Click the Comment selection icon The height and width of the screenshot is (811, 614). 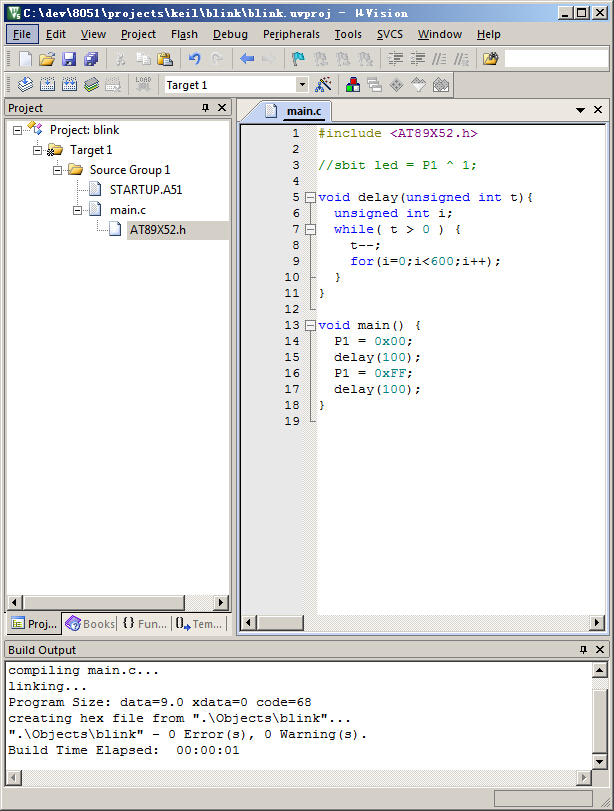point(439,59)
